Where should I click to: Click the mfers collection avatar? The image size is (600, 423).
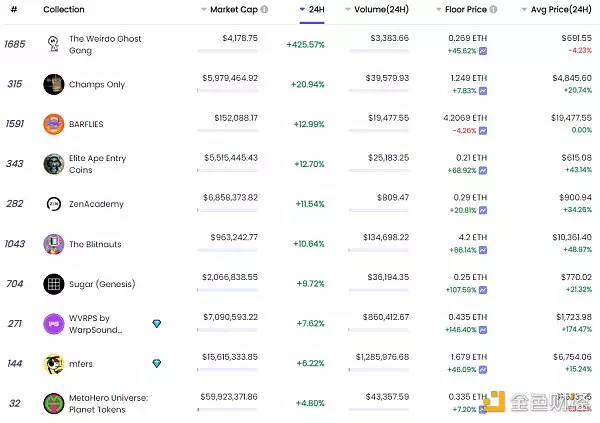point(53,364)
